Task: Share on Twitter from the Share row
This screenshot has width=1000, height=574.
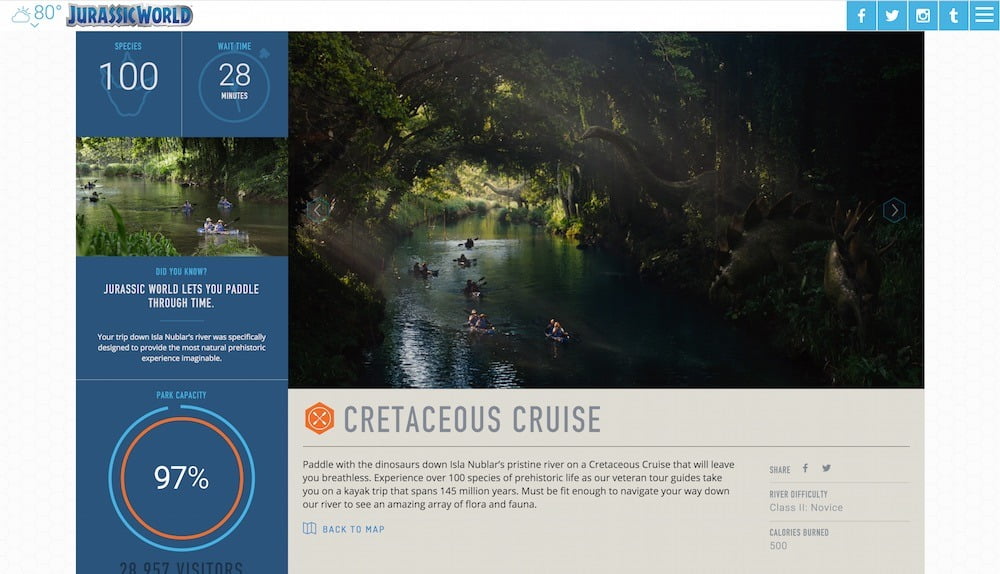Action: click(x=827, y=468)
